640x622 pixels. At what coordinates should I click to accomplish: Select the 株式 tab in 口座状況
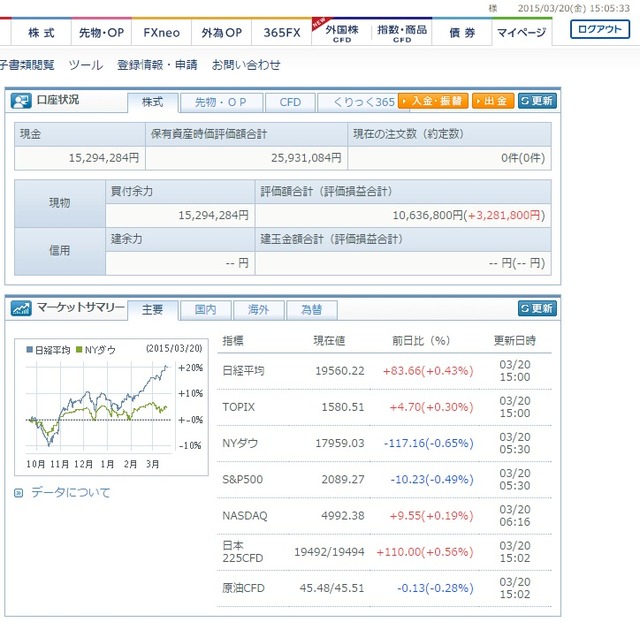pyautogui.click(x=153, y=102)
